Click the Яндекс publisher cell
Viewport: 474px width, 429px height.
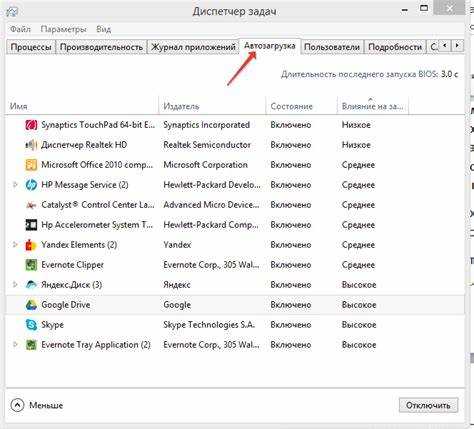177,285
